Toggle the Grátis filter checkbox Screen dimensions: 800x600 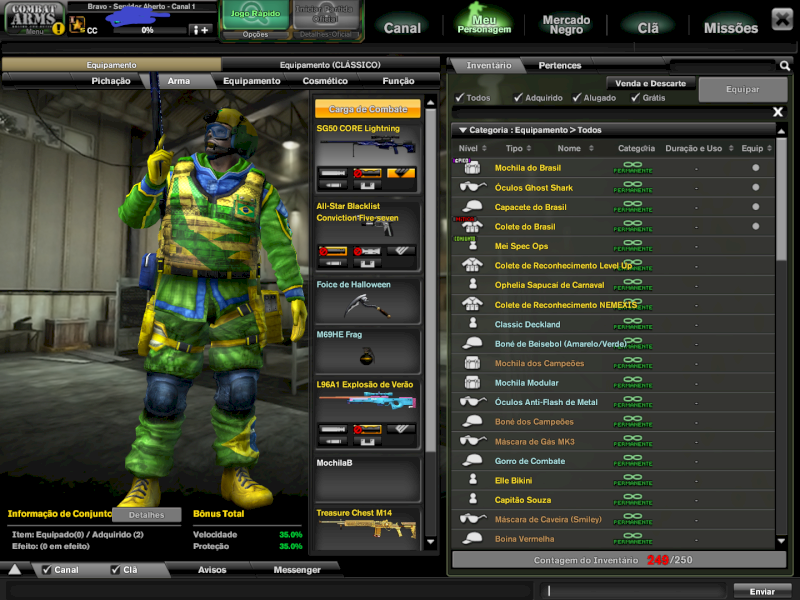coord(635,97)
